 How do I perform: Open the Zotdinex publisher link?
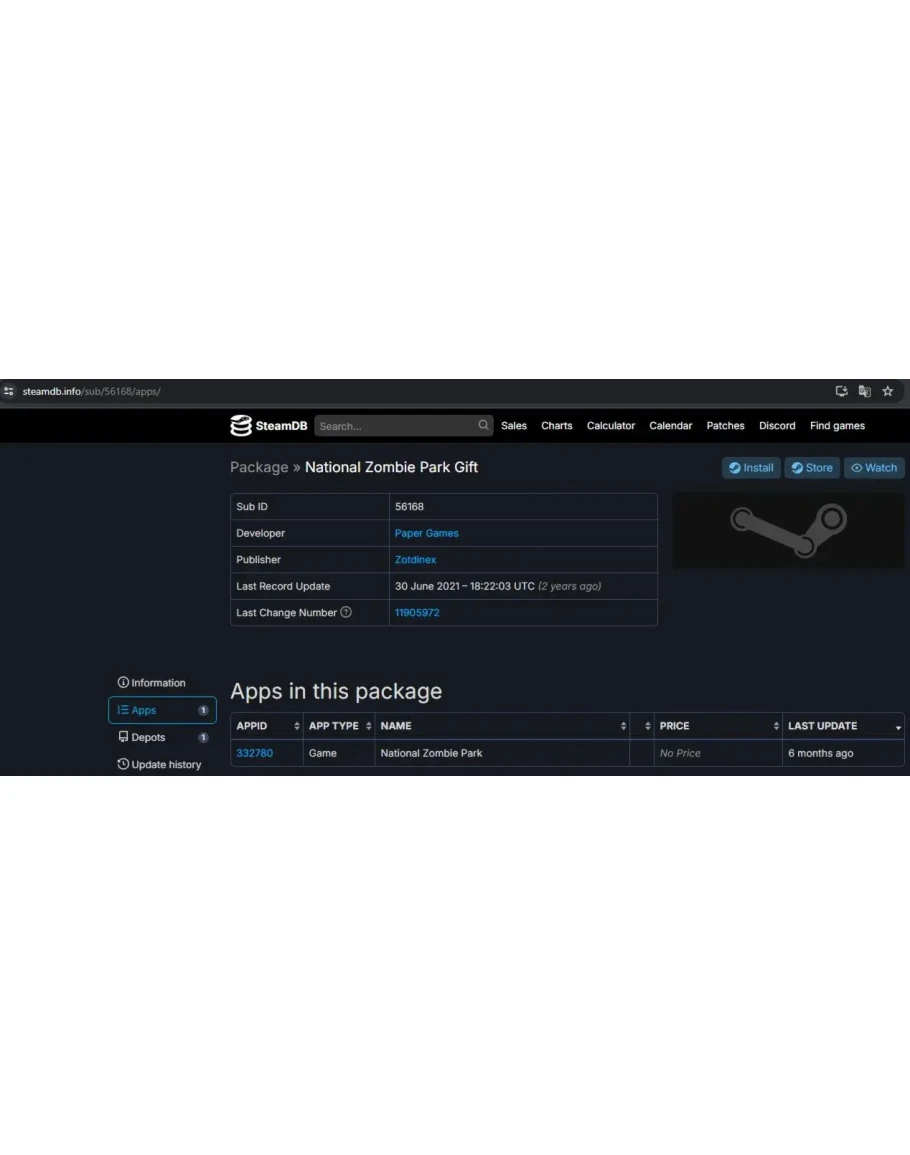(416, 560)
